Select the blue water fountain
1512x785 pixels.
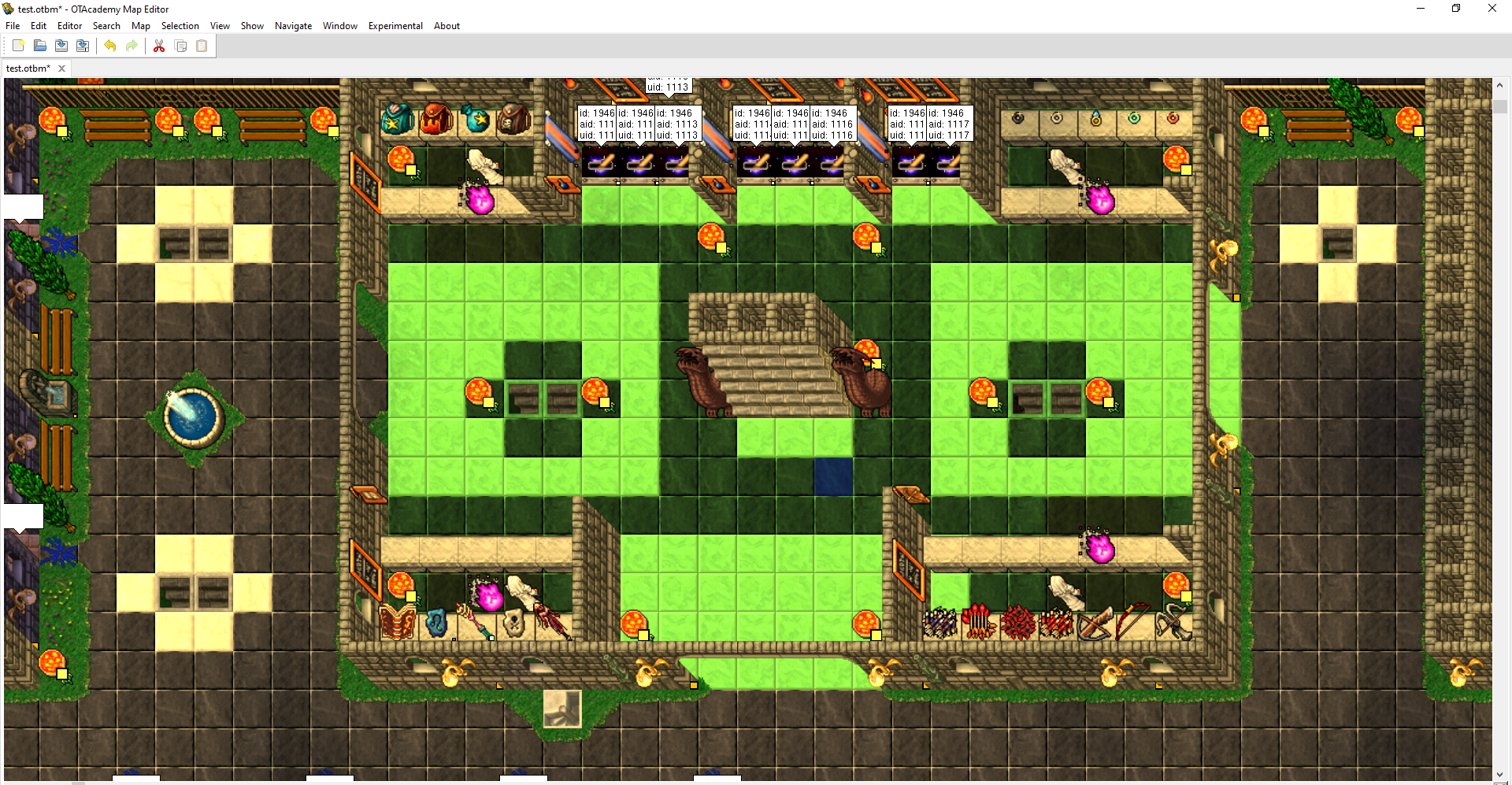click(x=194, y=418)
